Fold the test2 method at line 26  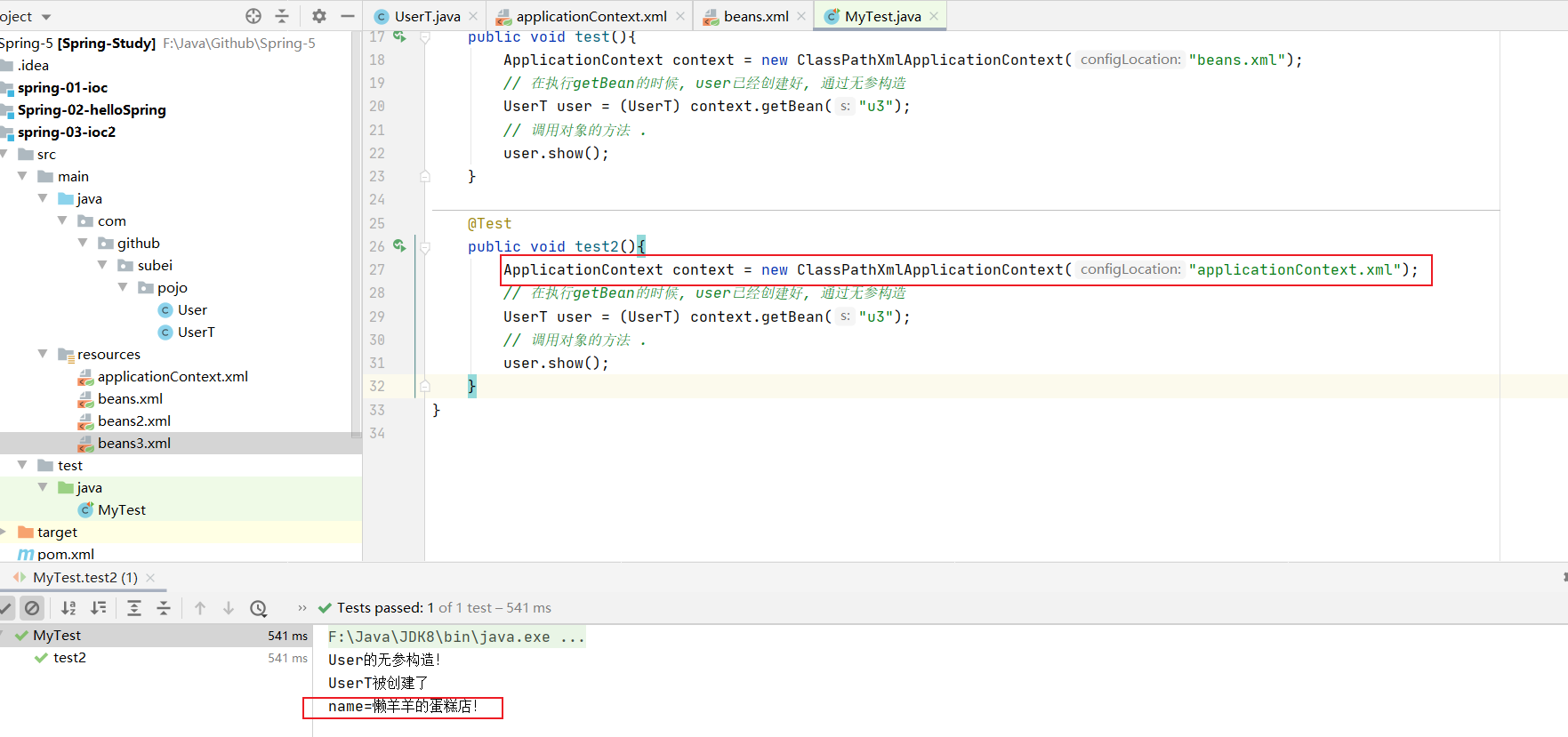425,247
